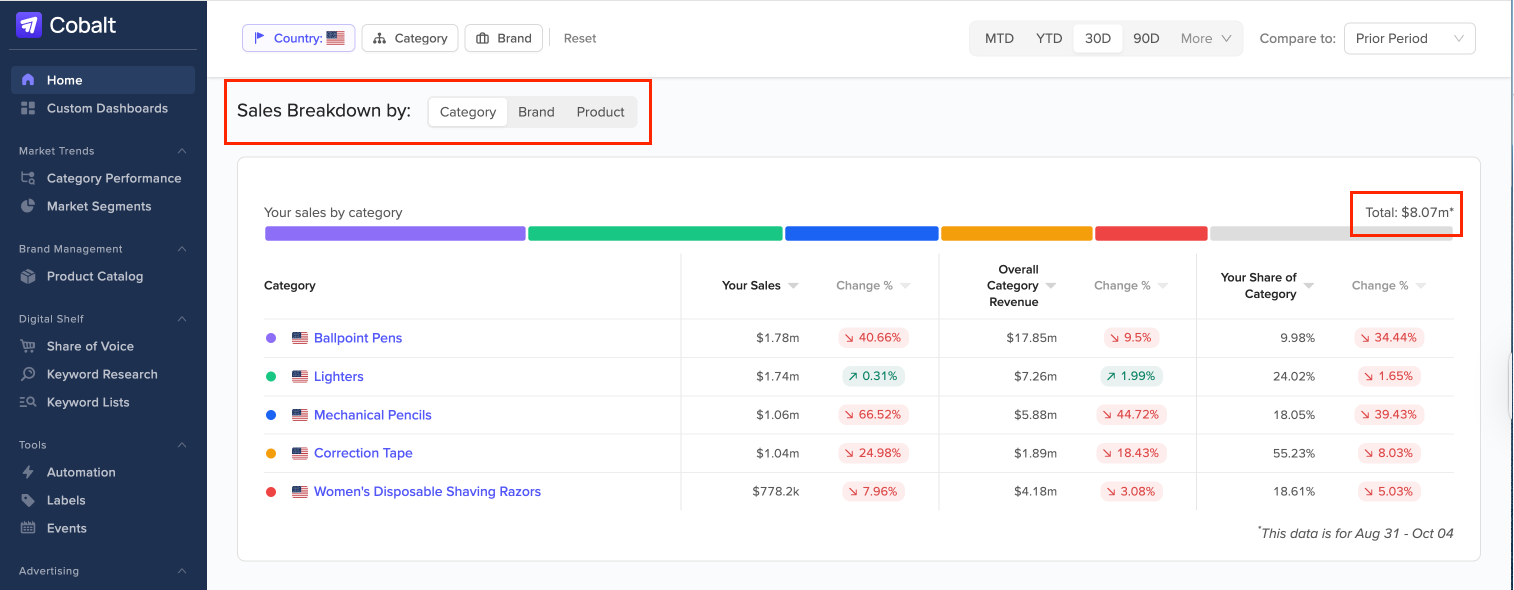This screenshot has height=590, width=1514.
Task: Click the red segment of the sales bar
Action: point(1151,233)
